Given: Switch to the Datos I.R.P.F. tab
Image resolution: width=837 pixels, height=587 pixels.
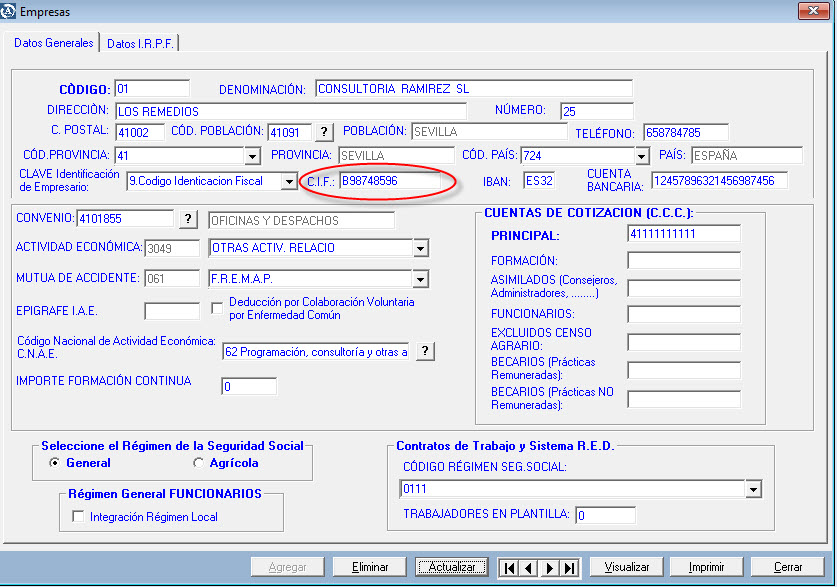Looking at the screenshot, I should [138, 44].
